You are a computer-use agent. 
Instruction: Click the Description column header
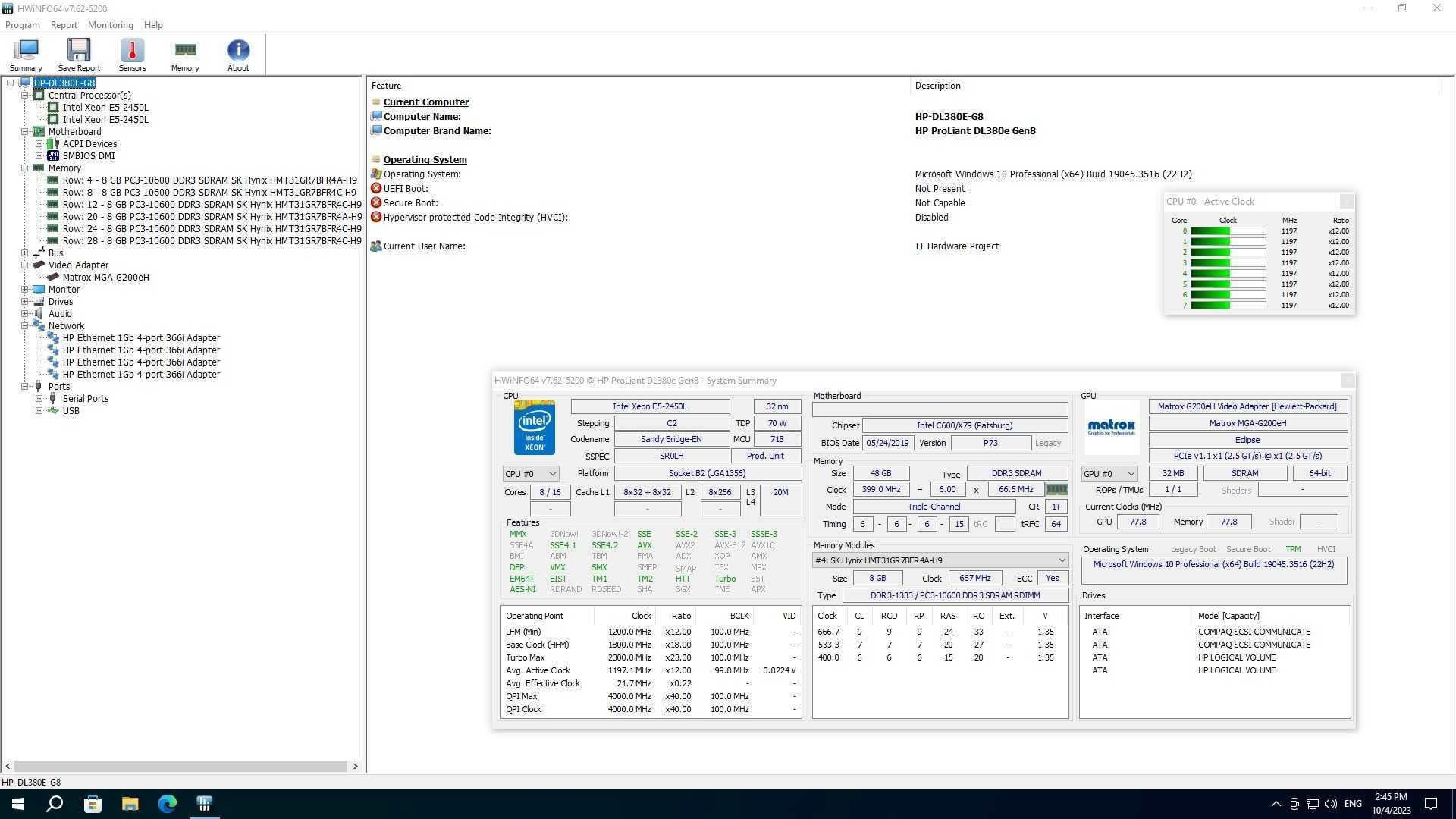point(1174,86)
